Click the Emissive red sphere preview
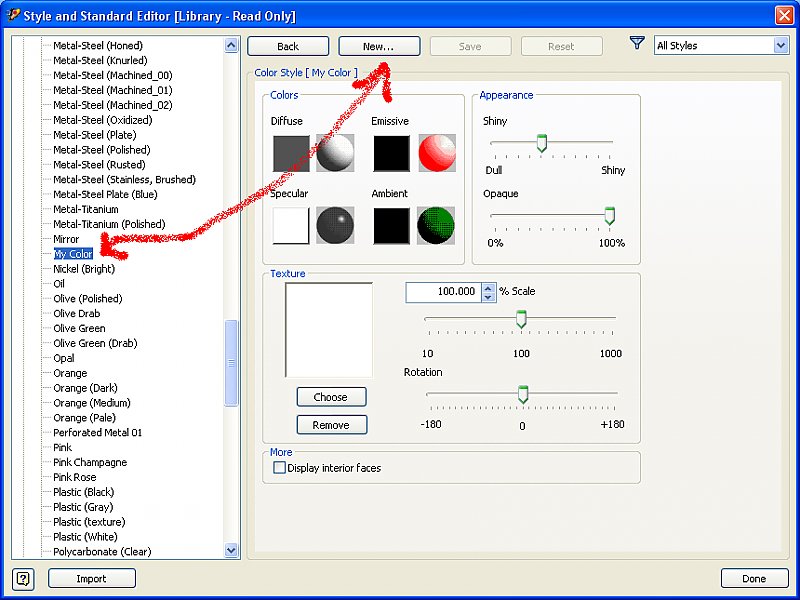 point(436,153)
